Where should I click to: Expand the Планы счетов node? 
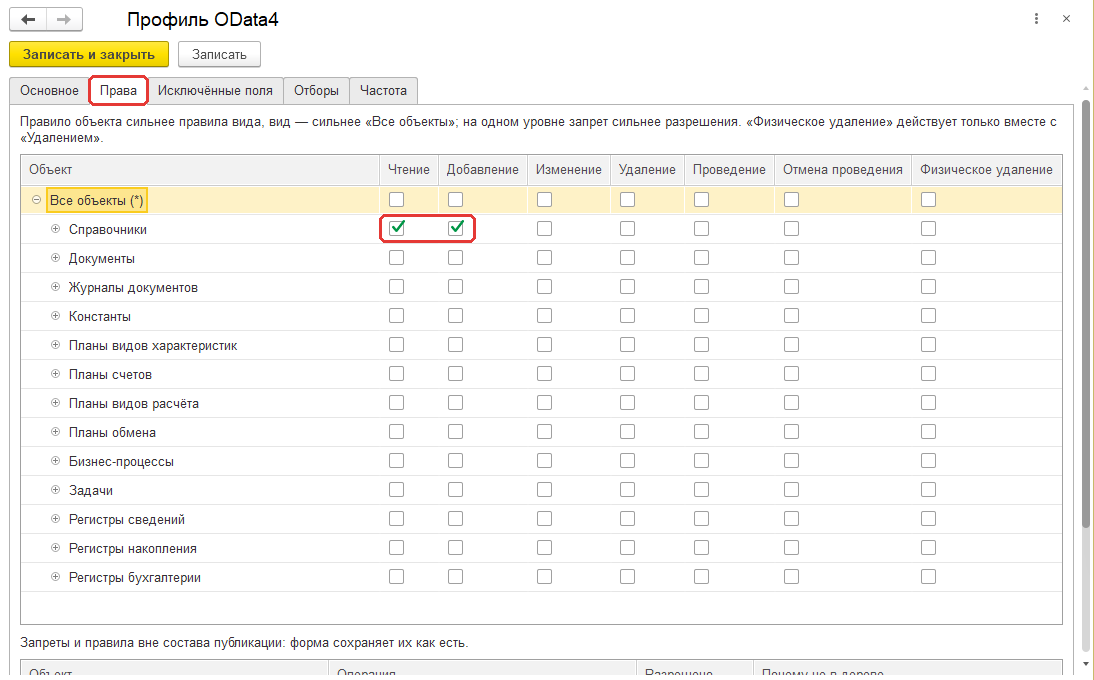pos(55,374)
